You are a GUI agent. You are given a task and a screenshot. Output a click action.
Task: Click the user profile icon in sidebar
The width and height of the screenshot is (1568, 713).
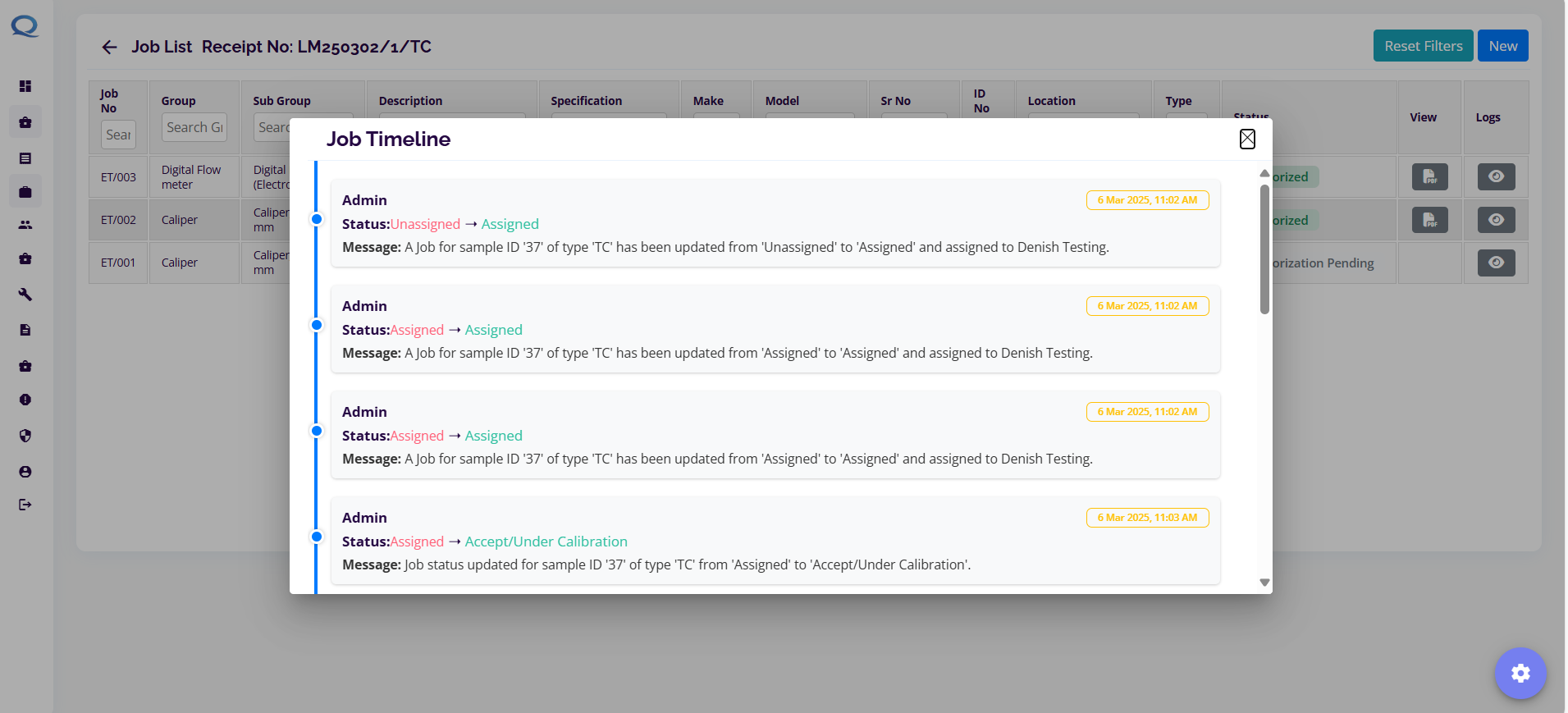pyautogui.click(x=25, y=472)
